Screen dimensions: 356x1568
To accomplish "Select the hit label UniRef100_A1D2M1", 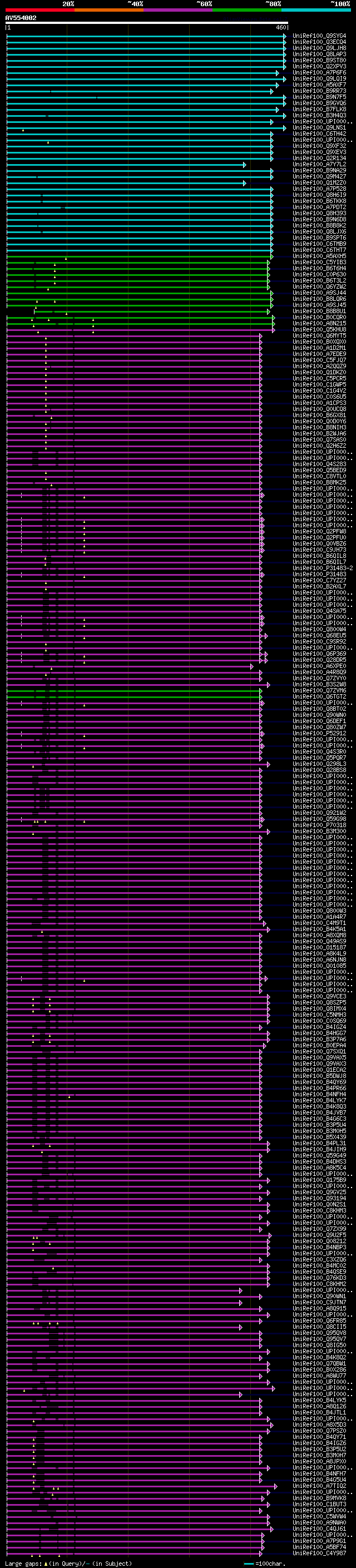I will click(x=319, y=348).
